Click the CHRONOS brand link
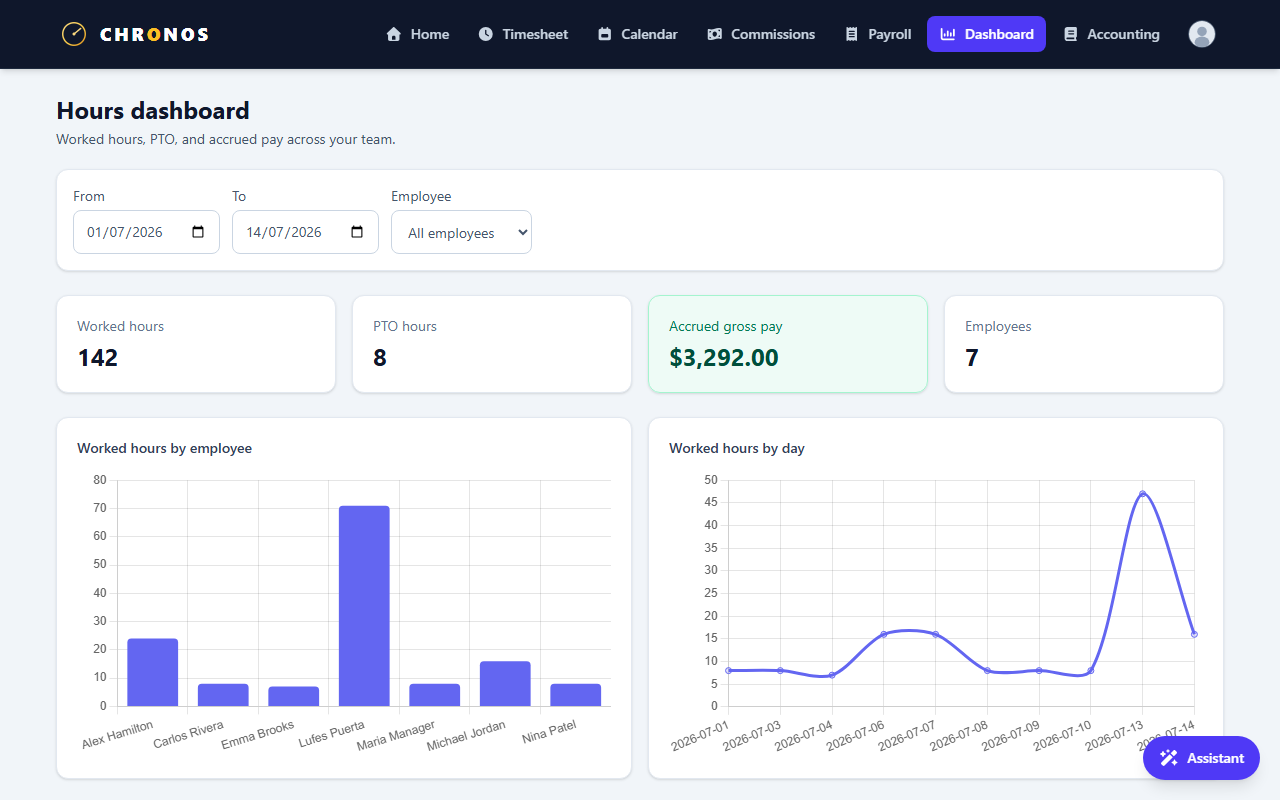 pos(135,34)
